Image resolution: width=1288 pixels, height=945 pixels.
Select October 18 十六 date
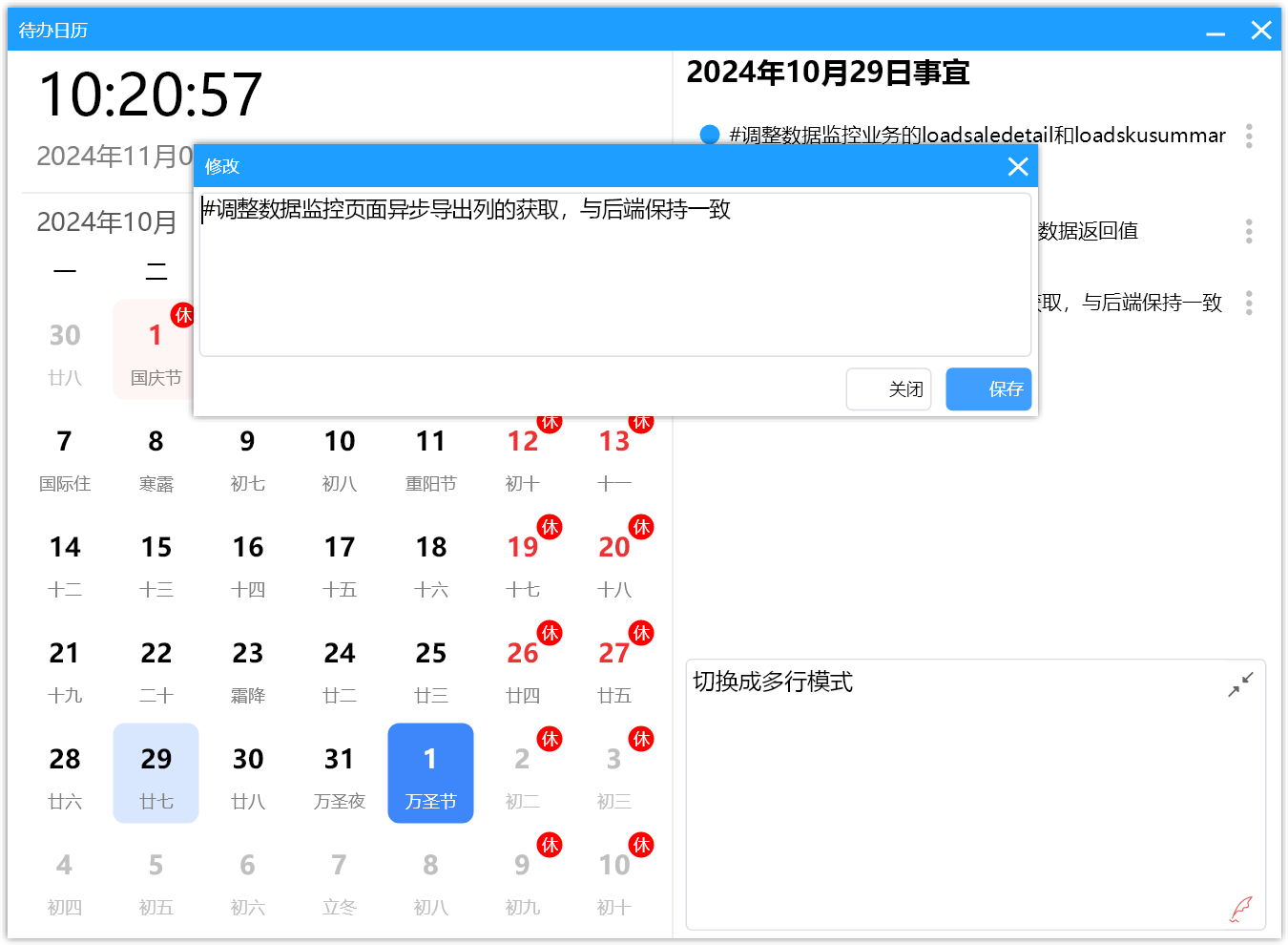[x=431, y=561]
